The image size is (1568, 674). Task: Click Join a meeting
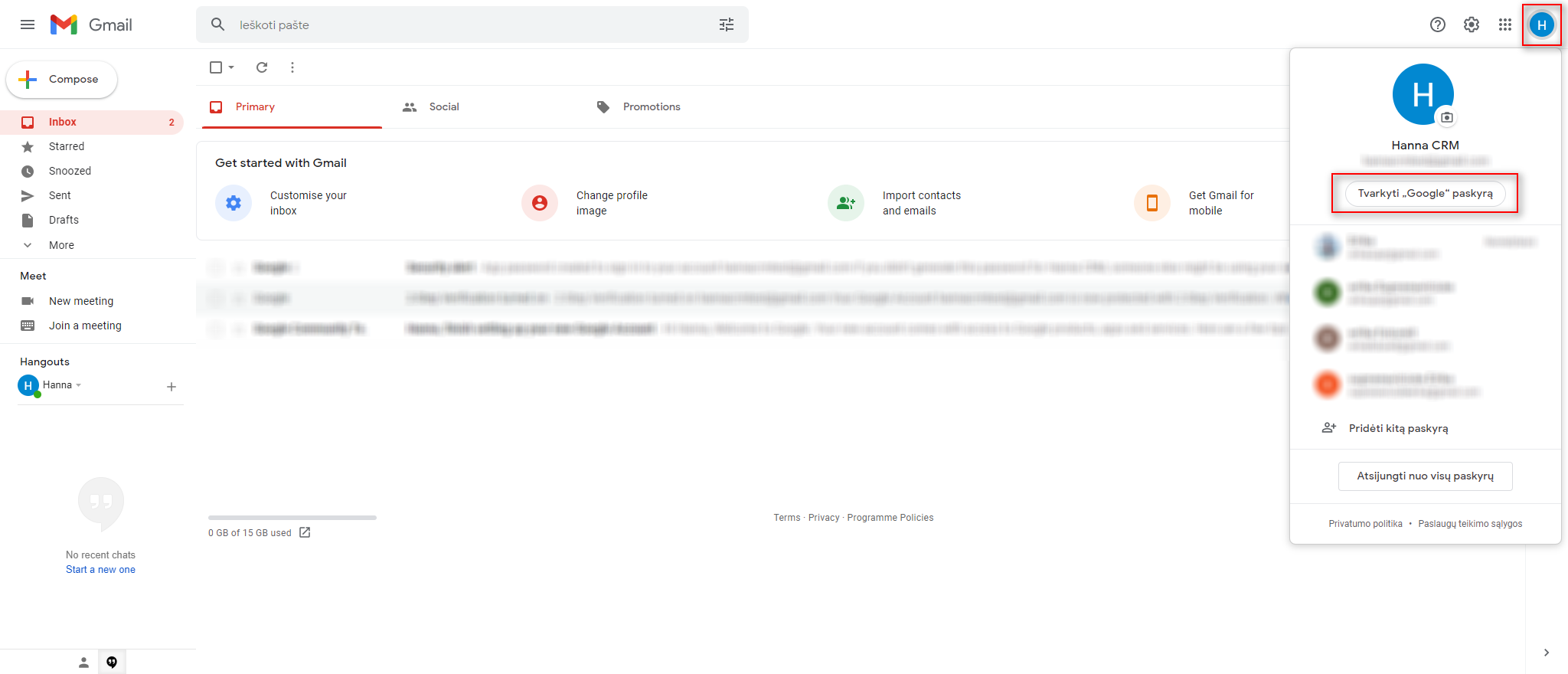pos(85,326)
